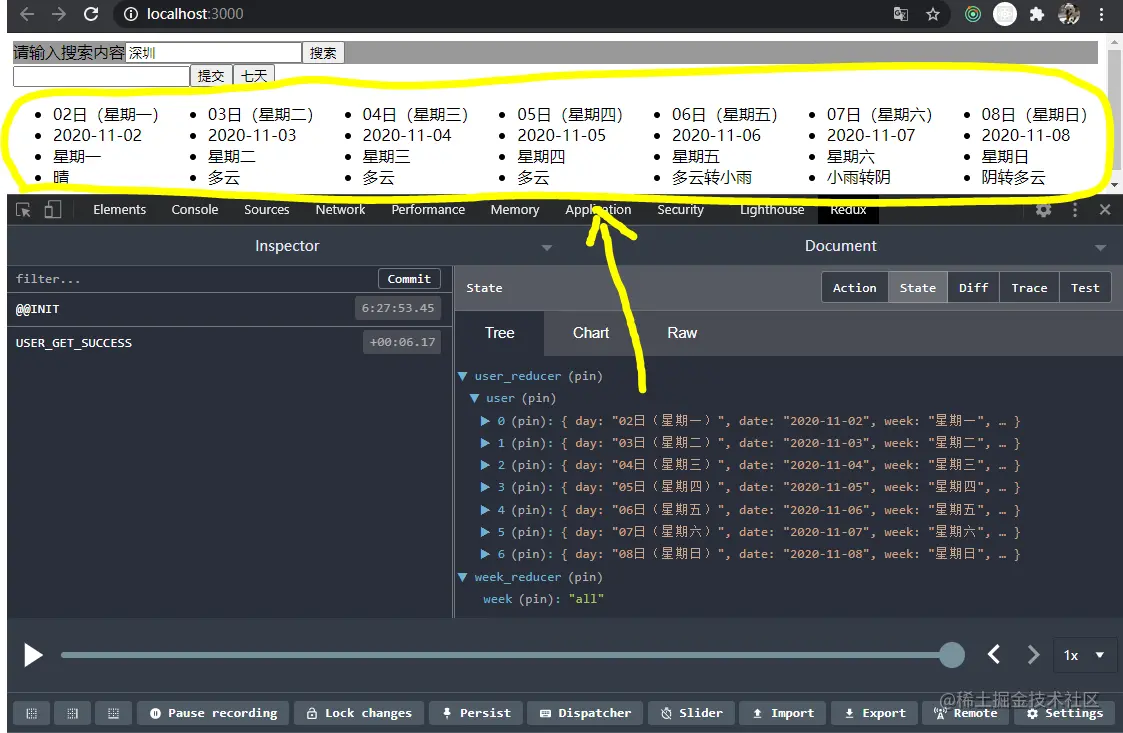This screenshot has width=1123, height=733.
Task: Toggle Persist state option
Action: tap(476, 713)
